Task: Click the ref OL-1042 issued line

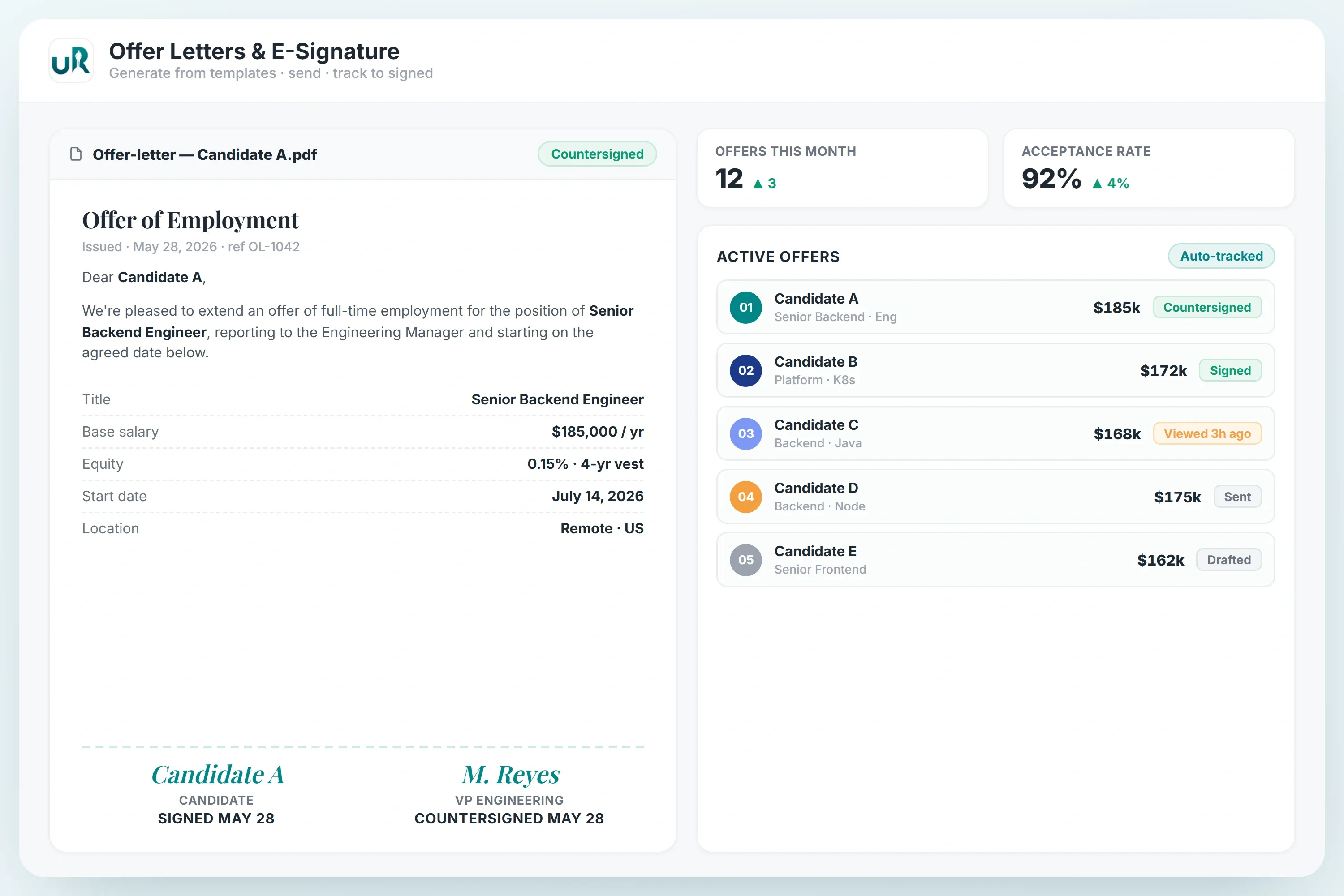Action: [x=191, y=247]
